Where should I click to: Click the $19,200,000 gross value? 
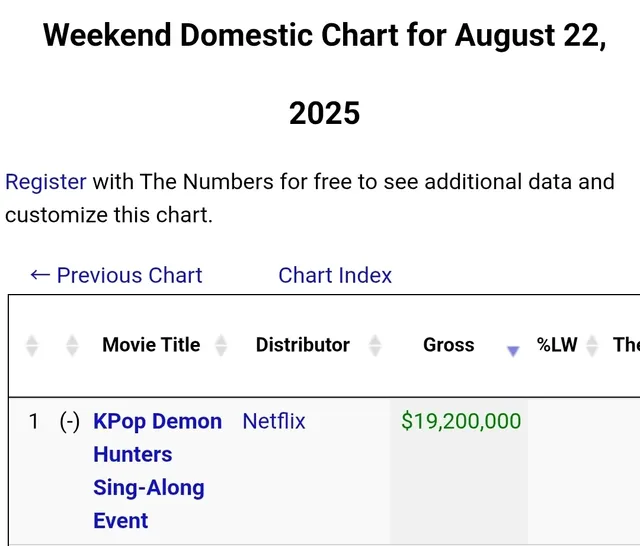(x=461, y=421)
